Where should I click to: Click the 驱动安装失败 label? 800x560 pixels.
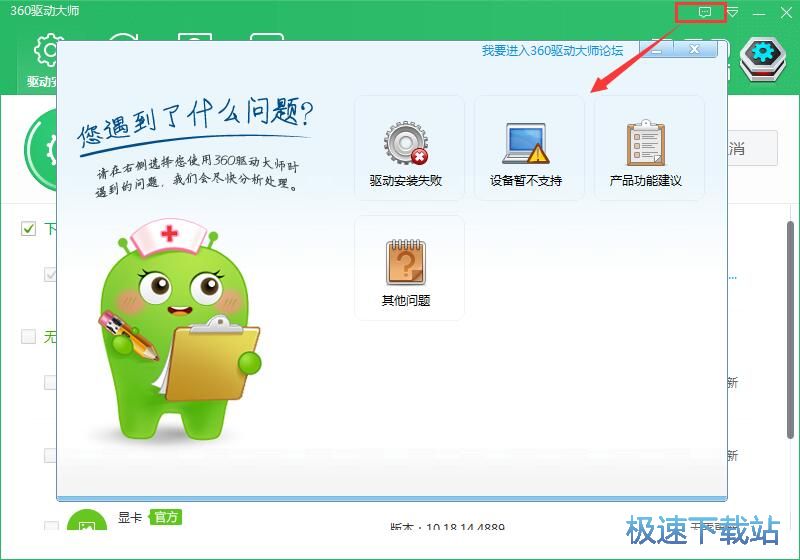pyautogui.click(x=406, y=181)
